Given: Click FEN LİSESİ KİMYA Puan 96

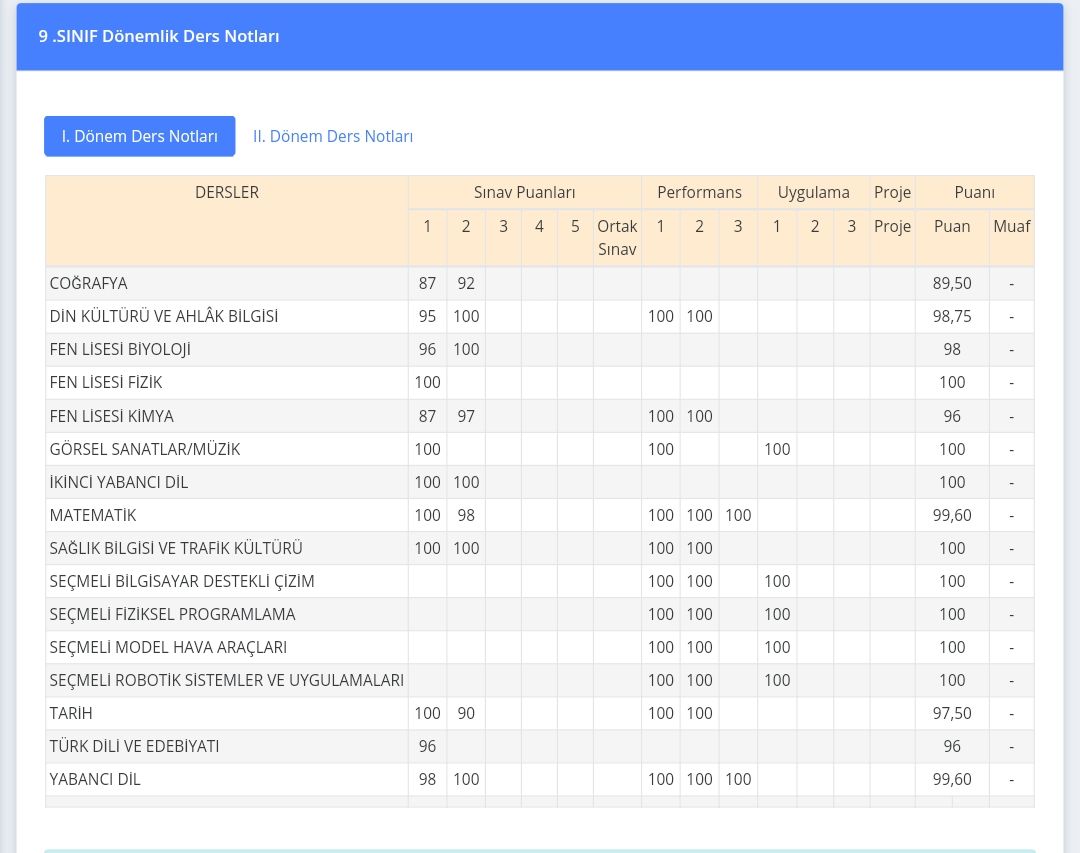Looking at the screenshot, I should (x=952, y=416).
